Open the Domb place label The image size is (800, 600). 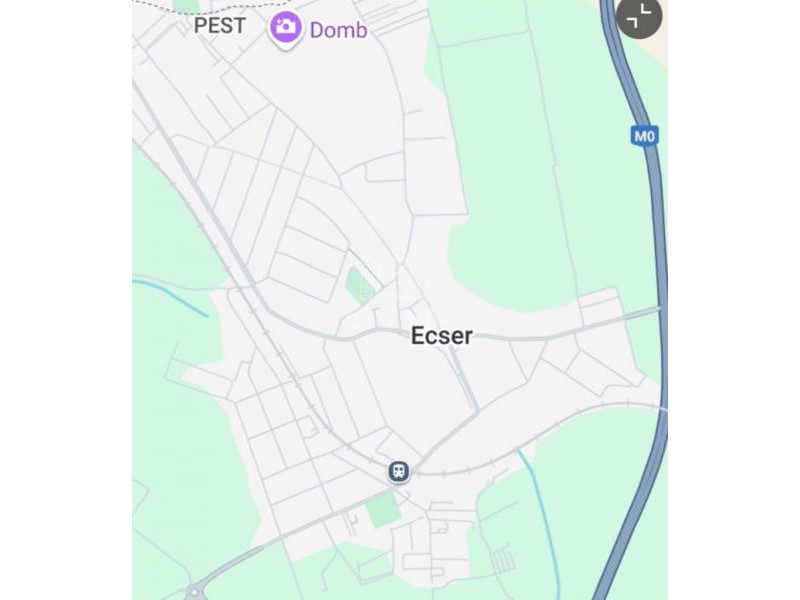coord(339,30)
